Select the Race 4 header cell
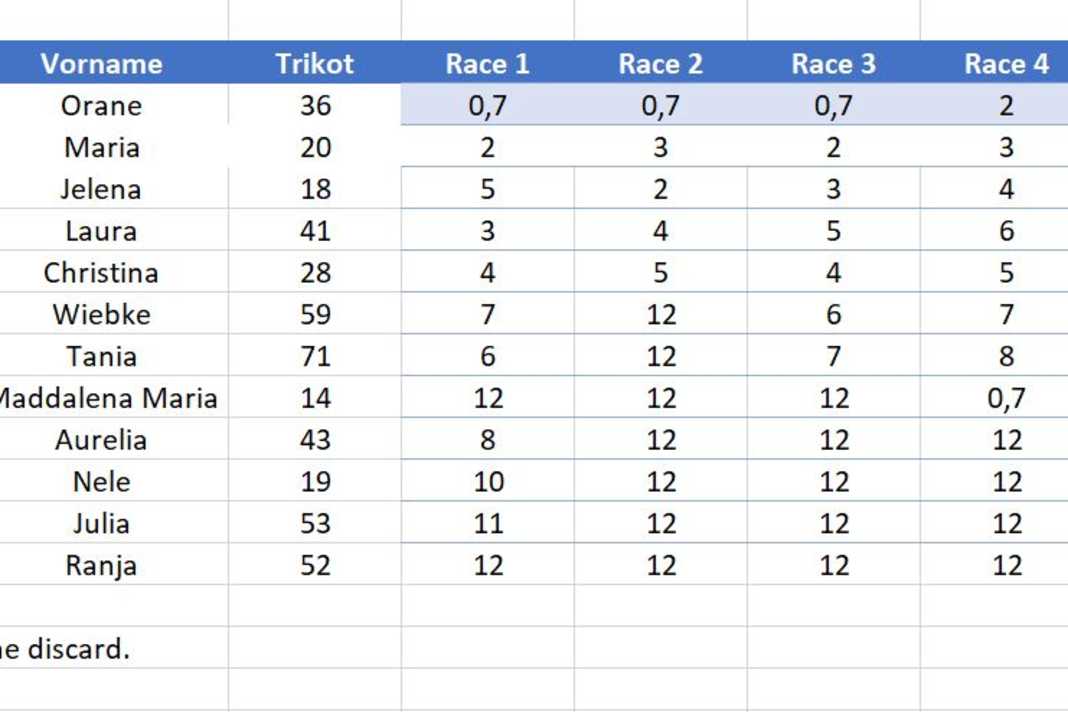The width and height of the screenshot is (1068, 712). (x=1006, y=64)
